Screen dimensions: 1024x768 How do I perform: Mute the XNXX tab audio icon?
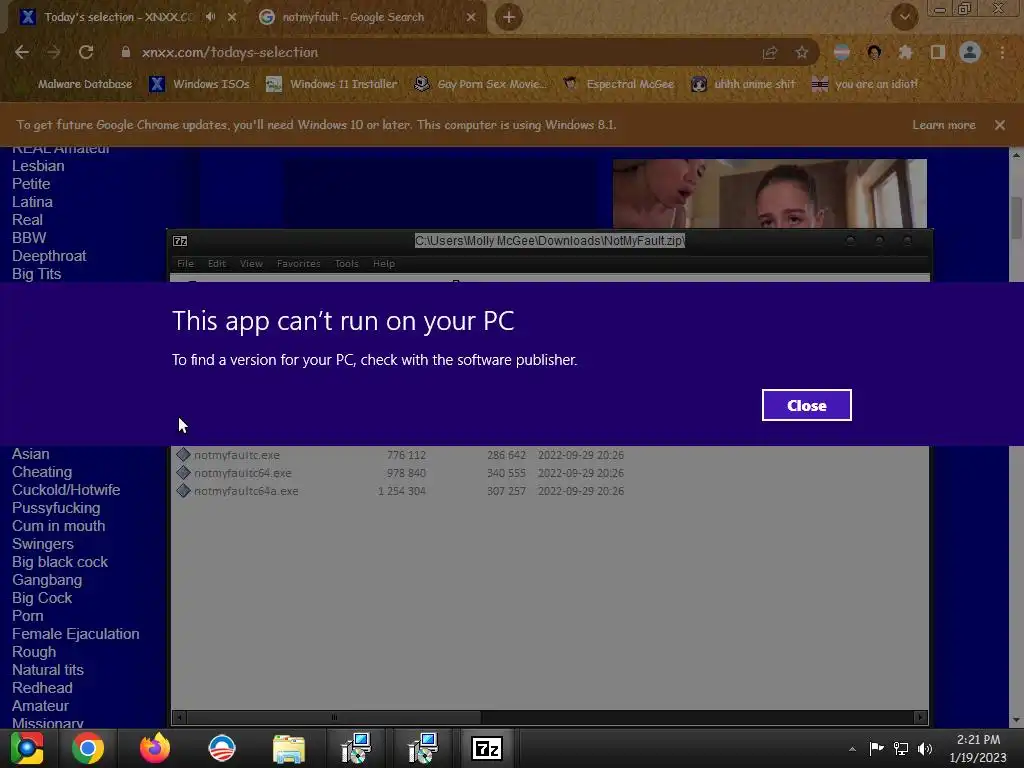pos(210,17)
